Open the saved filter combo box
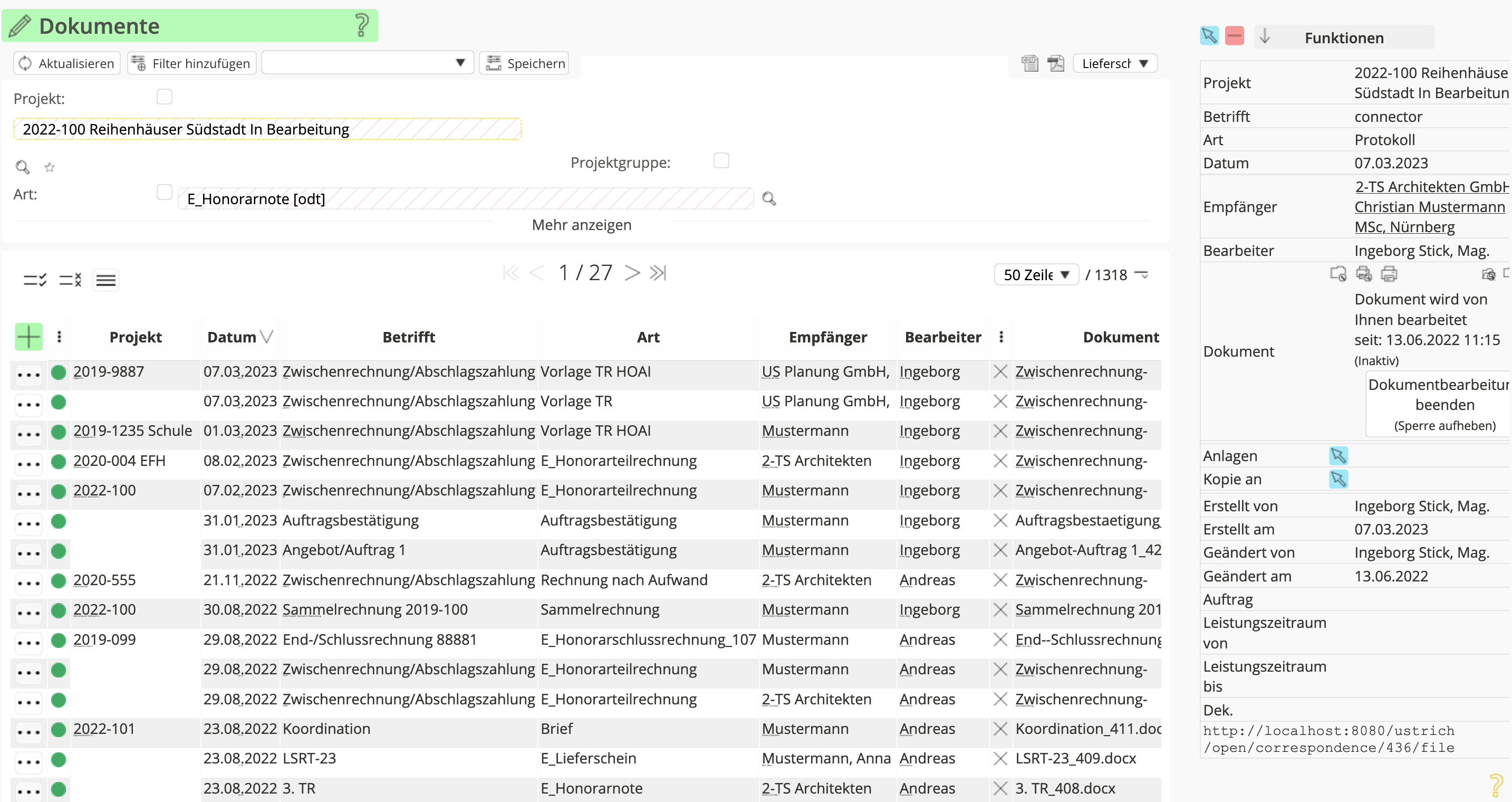 pyautogui.click(x=367, y=63)
